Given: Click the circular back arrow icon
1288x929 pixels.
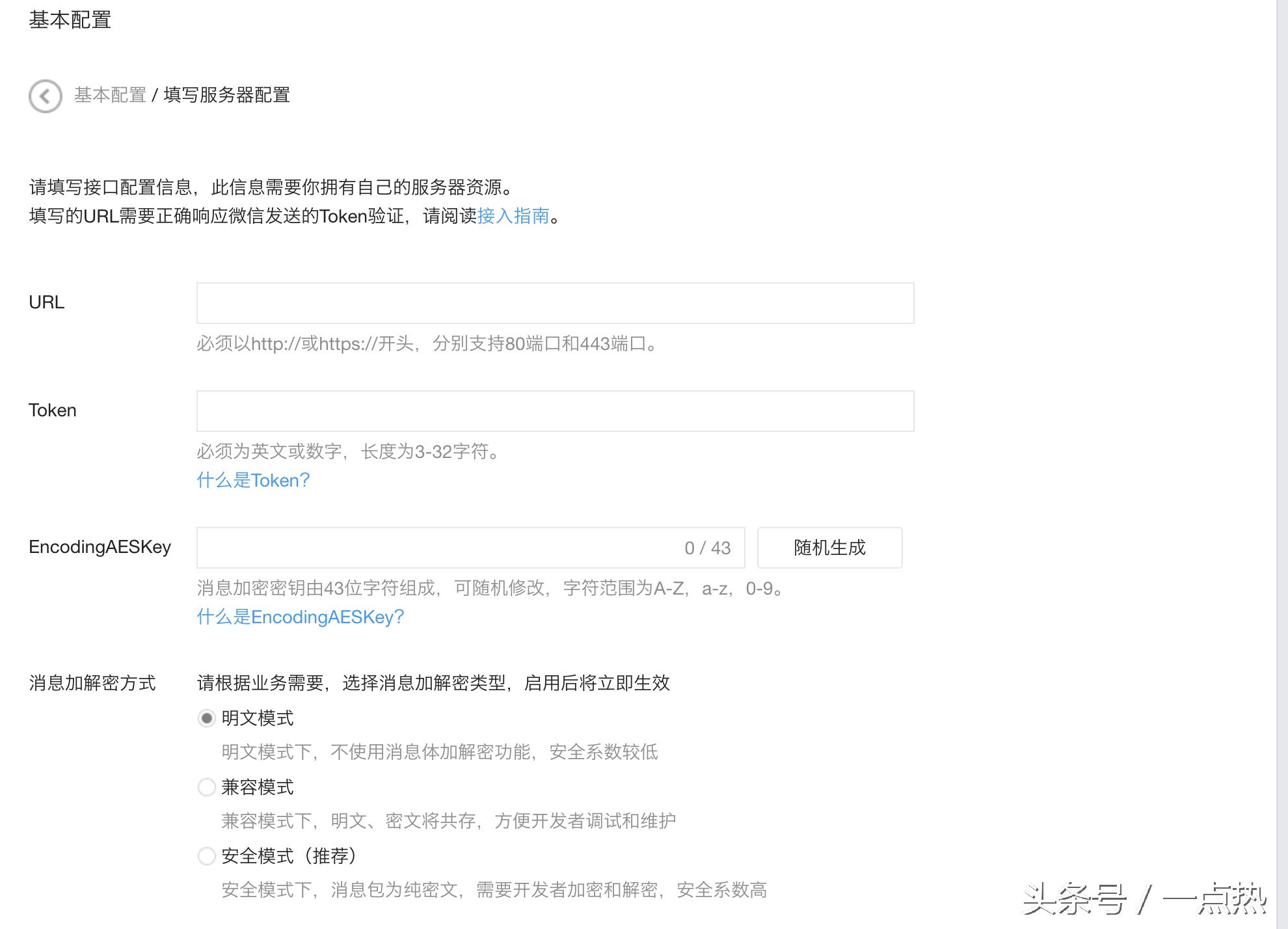Looking at the screenshot, I should [x=45, y=96].
